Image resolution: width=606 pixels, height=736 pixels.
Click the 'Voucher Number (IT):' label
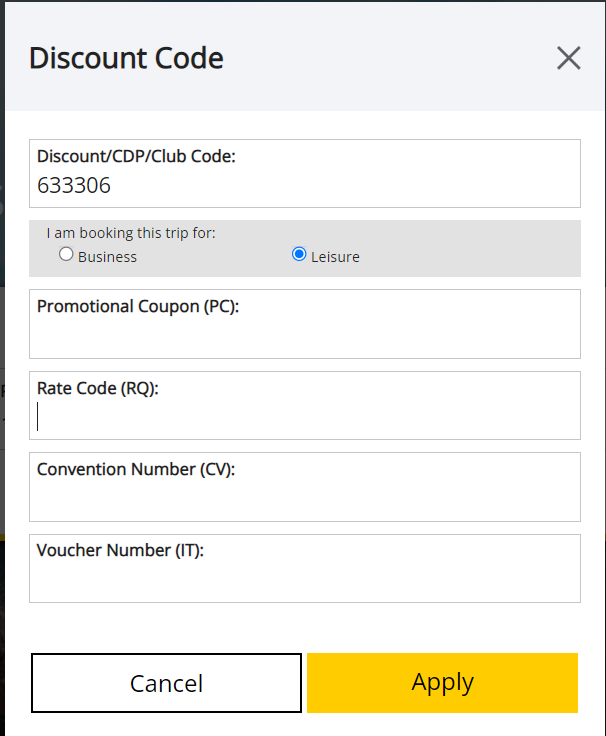[x=120, y=550]
